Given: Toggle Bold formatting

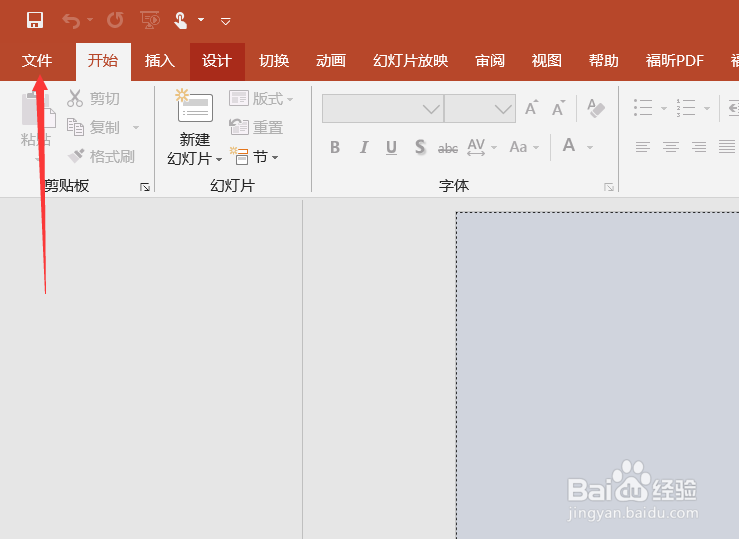Looking at the screenshot, I should pyautogui.click(x=335, y=147).
